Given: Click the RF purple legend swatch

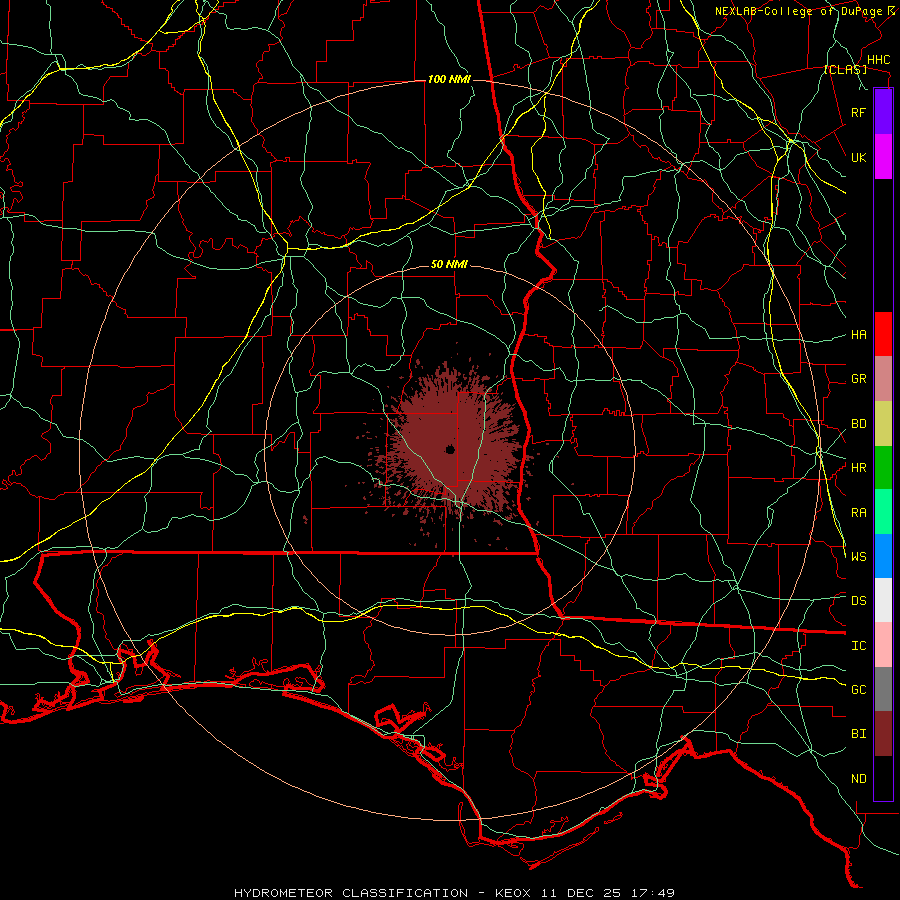Looking at the screenshot, I should pyautogui.click(x=883, y=112).
